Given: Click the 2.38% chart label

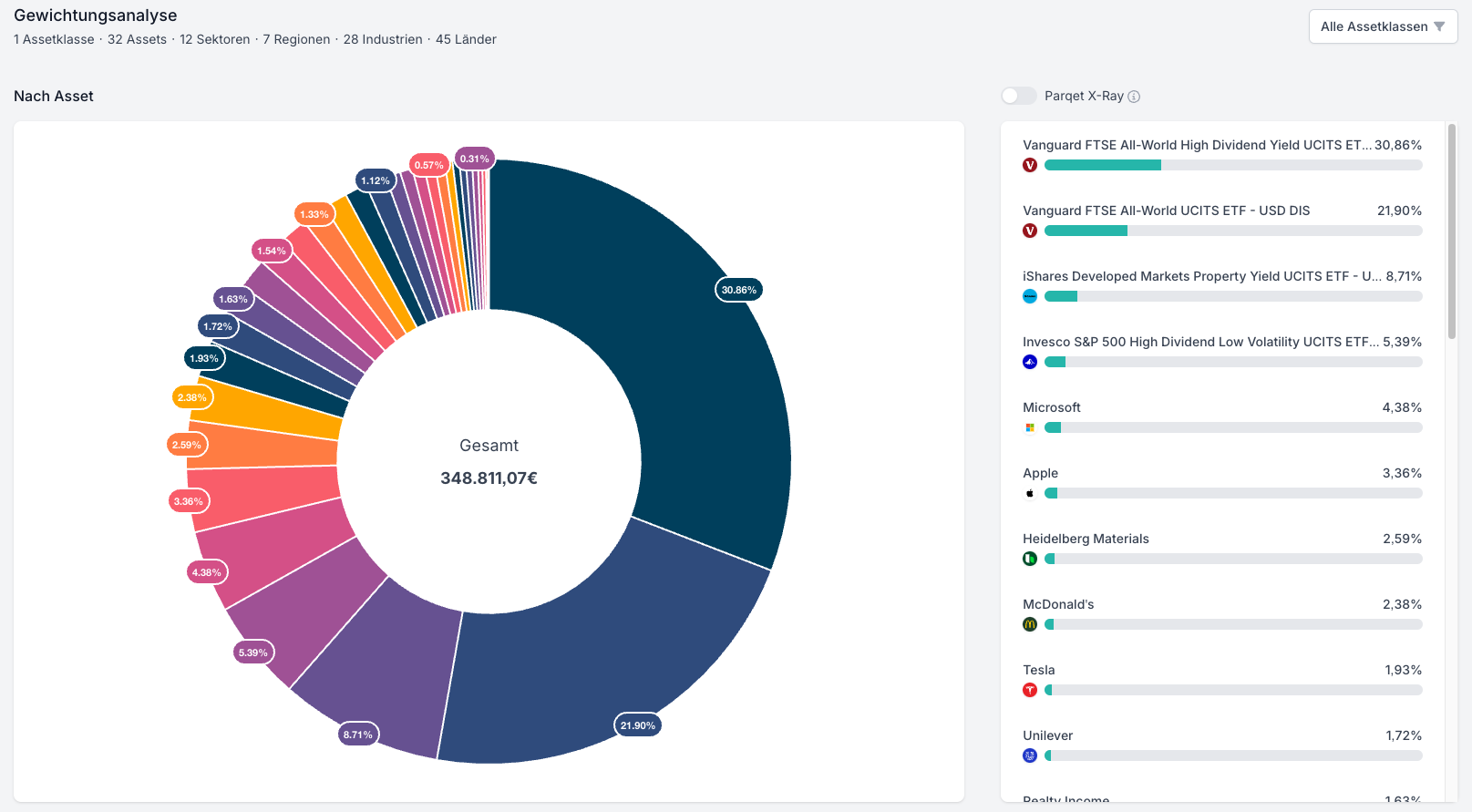Looking at the screenshot, I should (191, 397).
